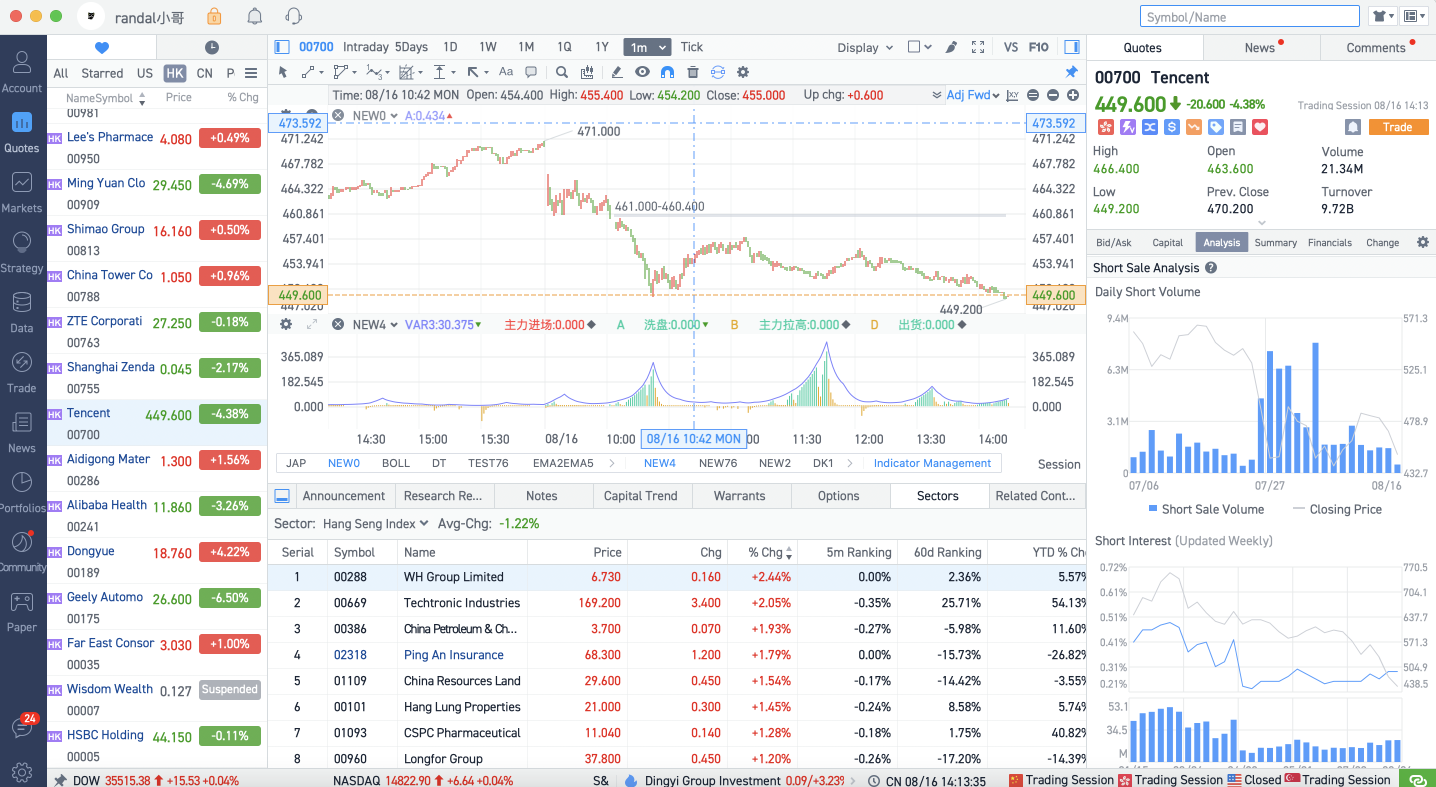Image resolution: width=1436 pixels, height=787 pixels.
Task: Click the paintbrush theme icon
Action: point(951,47)
